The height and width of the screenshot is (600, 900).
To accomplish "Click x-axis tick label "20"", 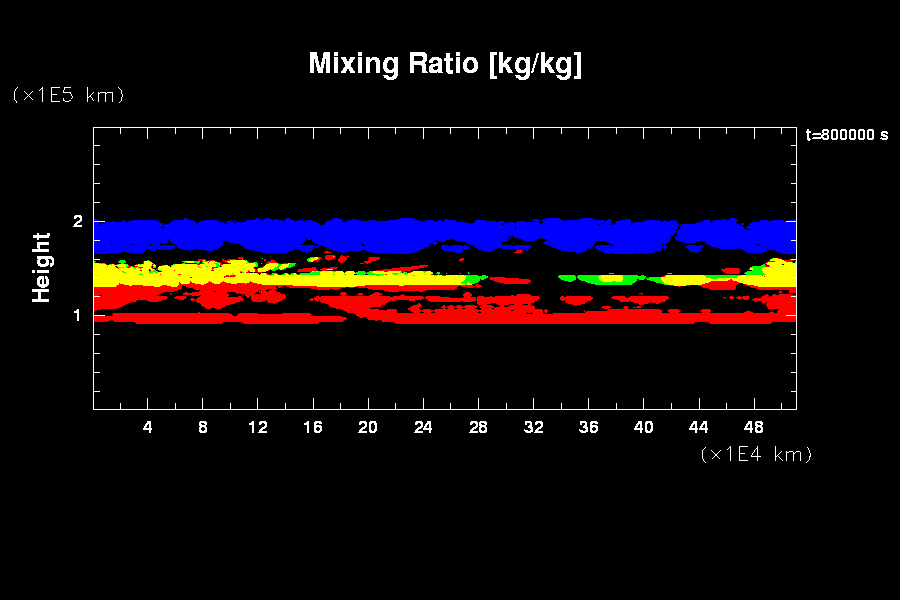I will [368, 427].
